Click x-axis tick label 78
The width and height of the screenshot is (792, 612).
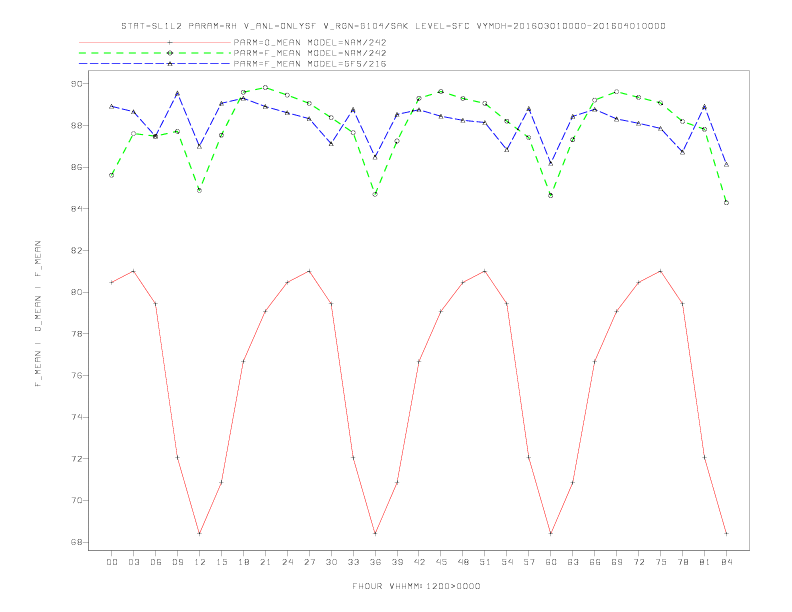(683, 562)
